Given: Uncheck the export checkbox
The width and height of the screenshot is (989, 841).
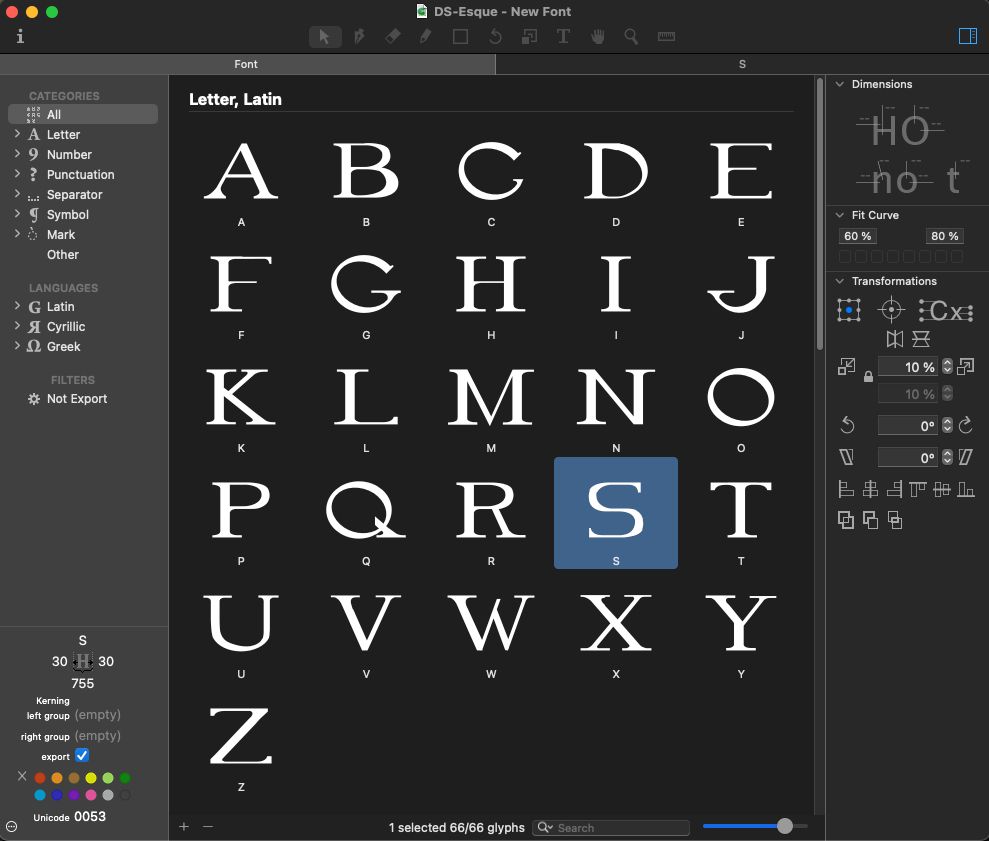Looking at the screenshot, I should [82, 755].
